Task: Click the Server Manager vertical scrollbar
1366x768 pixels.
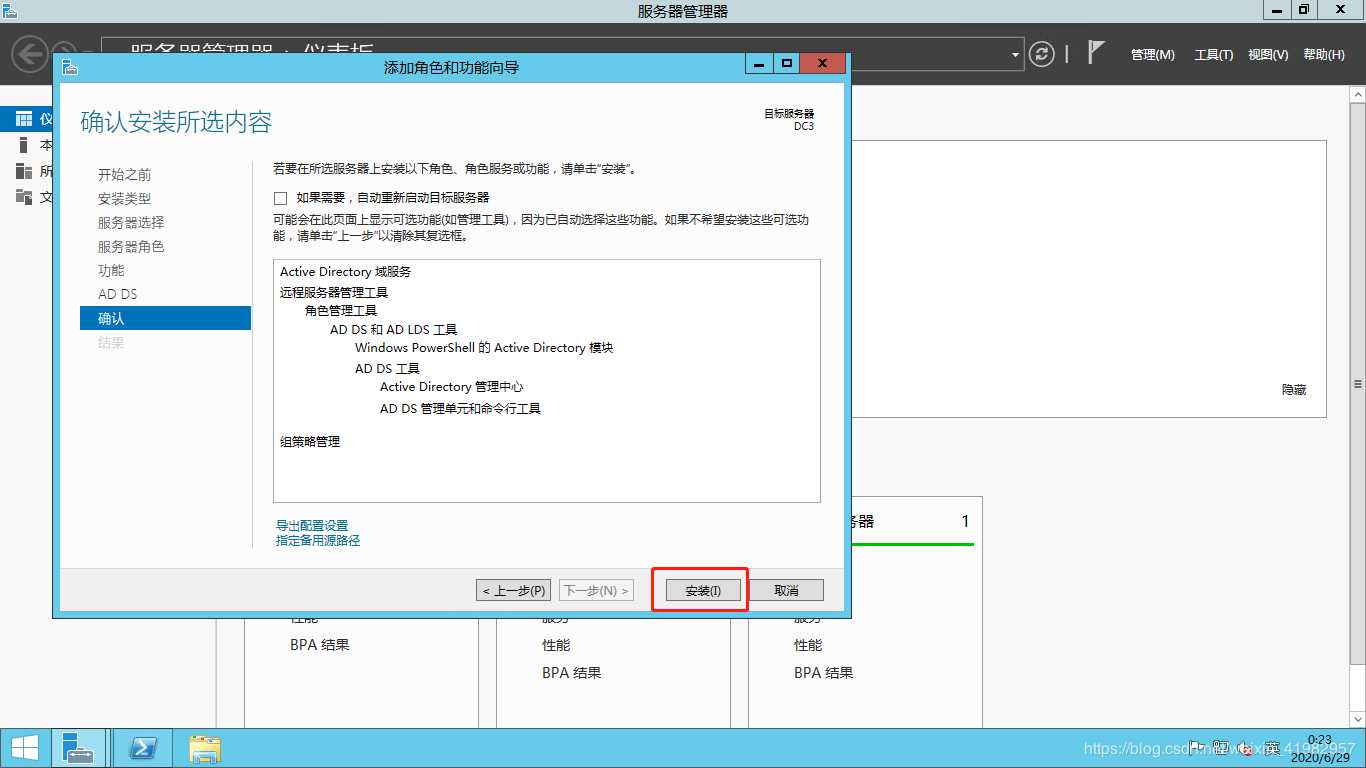Action: pyautogui.click(x=1358, y=384)
